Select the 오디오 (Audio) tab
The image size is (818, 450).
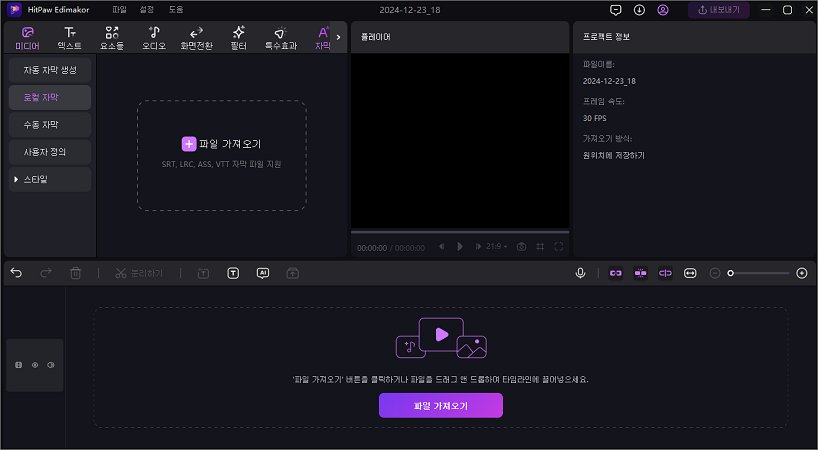click(154, 38)
